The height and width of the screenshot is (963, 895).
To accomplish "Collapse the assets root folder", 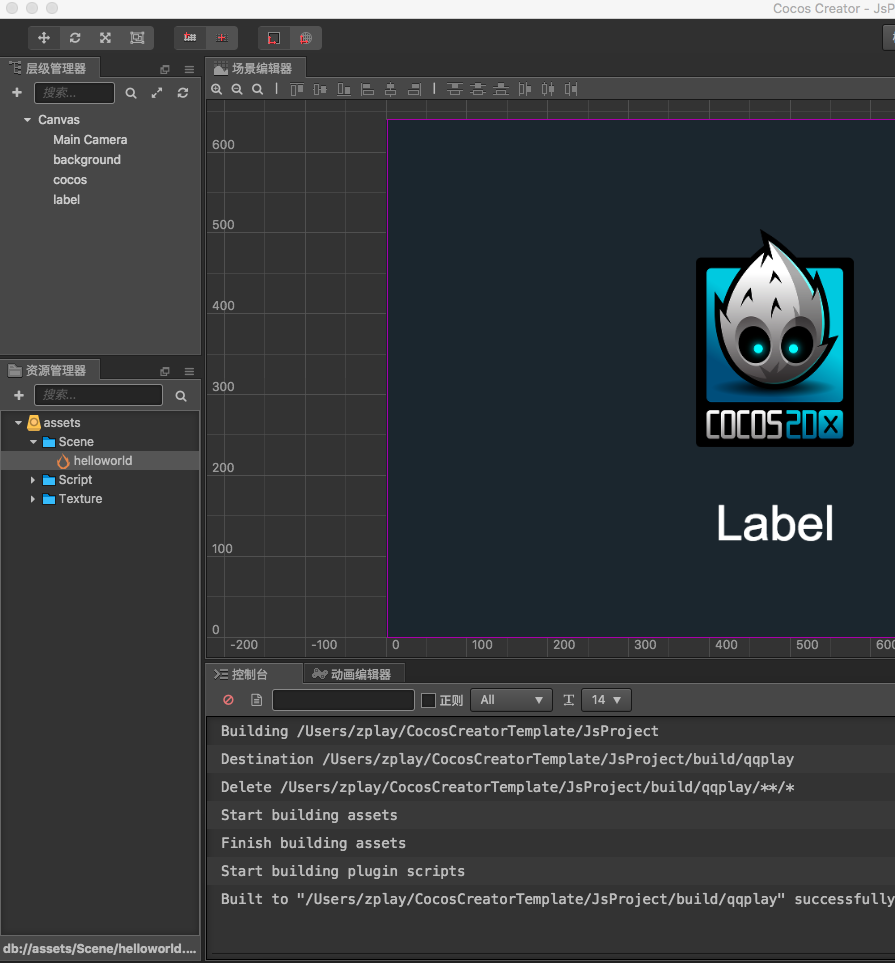I will coord(18,423).
